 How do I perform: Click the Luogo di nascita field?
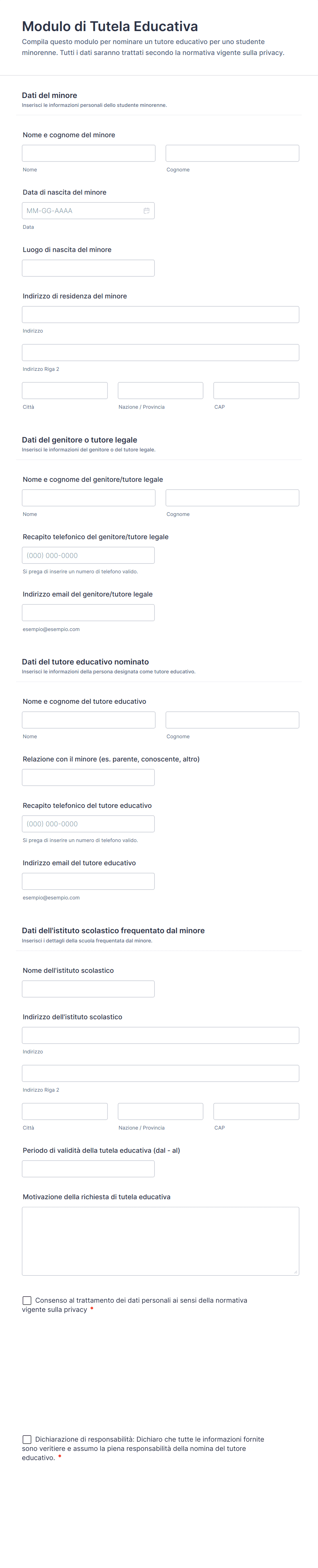[x=88, y=268]
